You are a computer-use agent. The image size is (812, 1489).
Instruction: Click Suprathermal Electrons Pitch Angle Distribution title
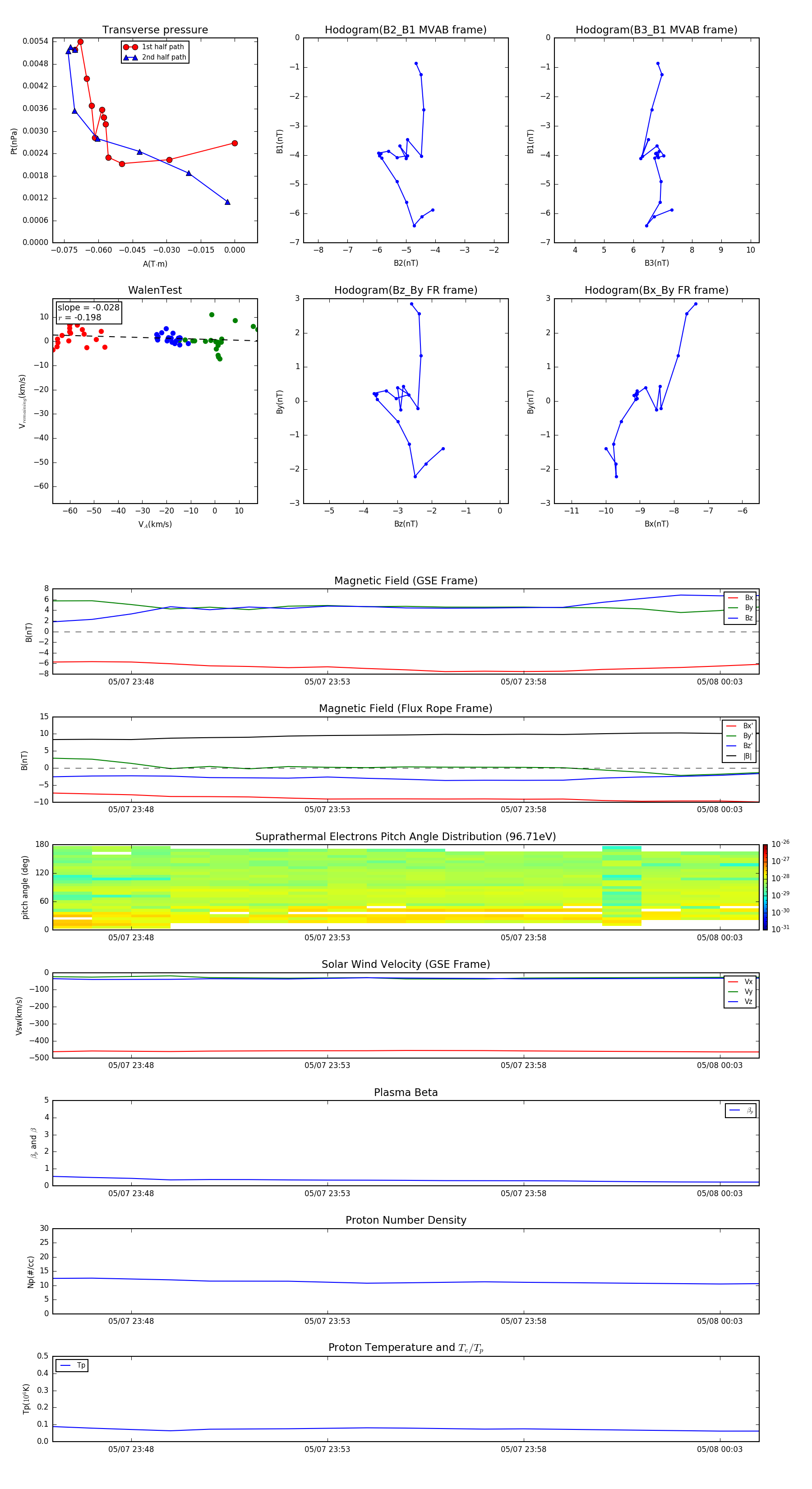tap(406, 837)
